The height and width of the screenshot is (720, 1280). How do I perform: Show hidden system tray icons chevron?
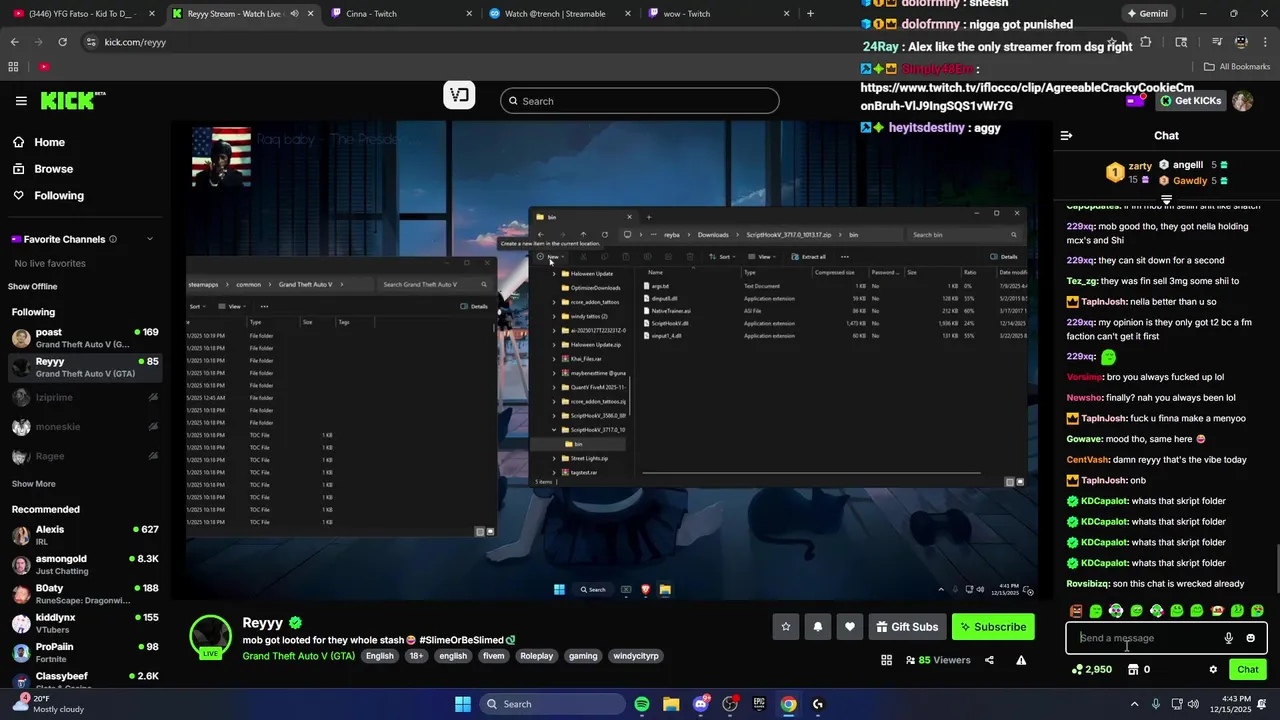1134,704
